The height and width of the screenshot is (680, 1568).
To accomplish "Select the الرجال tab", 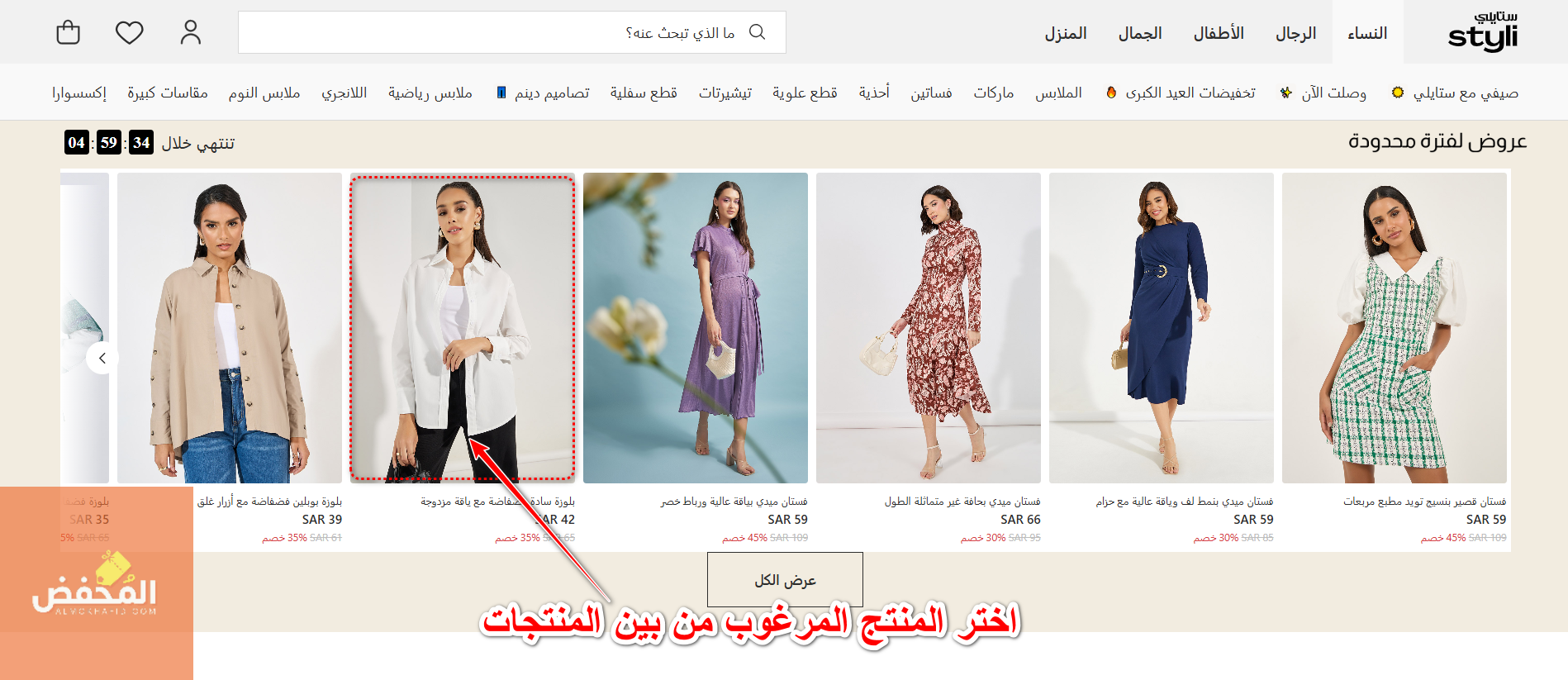I will [1295, 33].
